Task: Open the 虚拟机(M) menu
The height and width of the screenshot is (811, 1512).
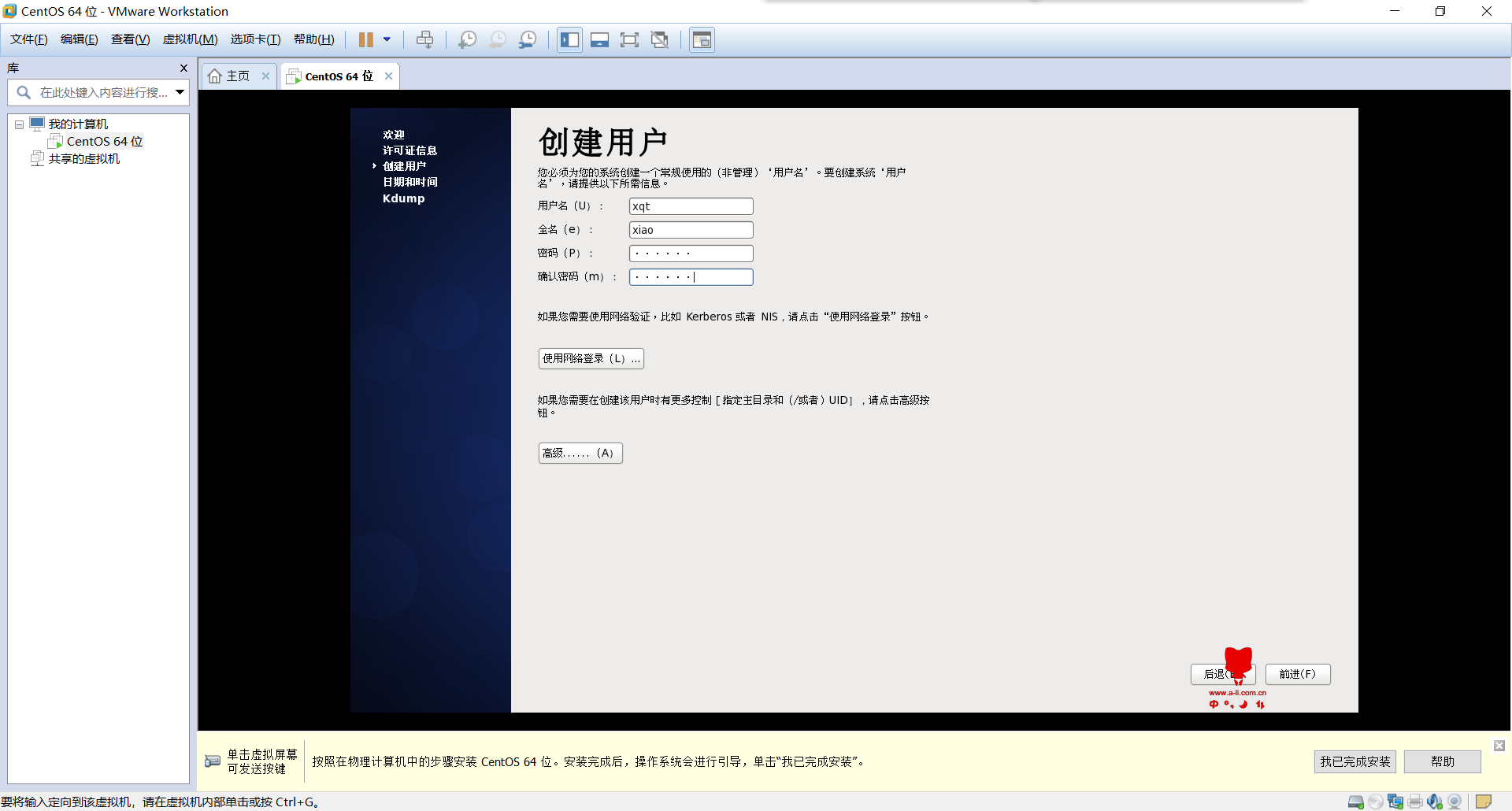Action: point(190,39)
